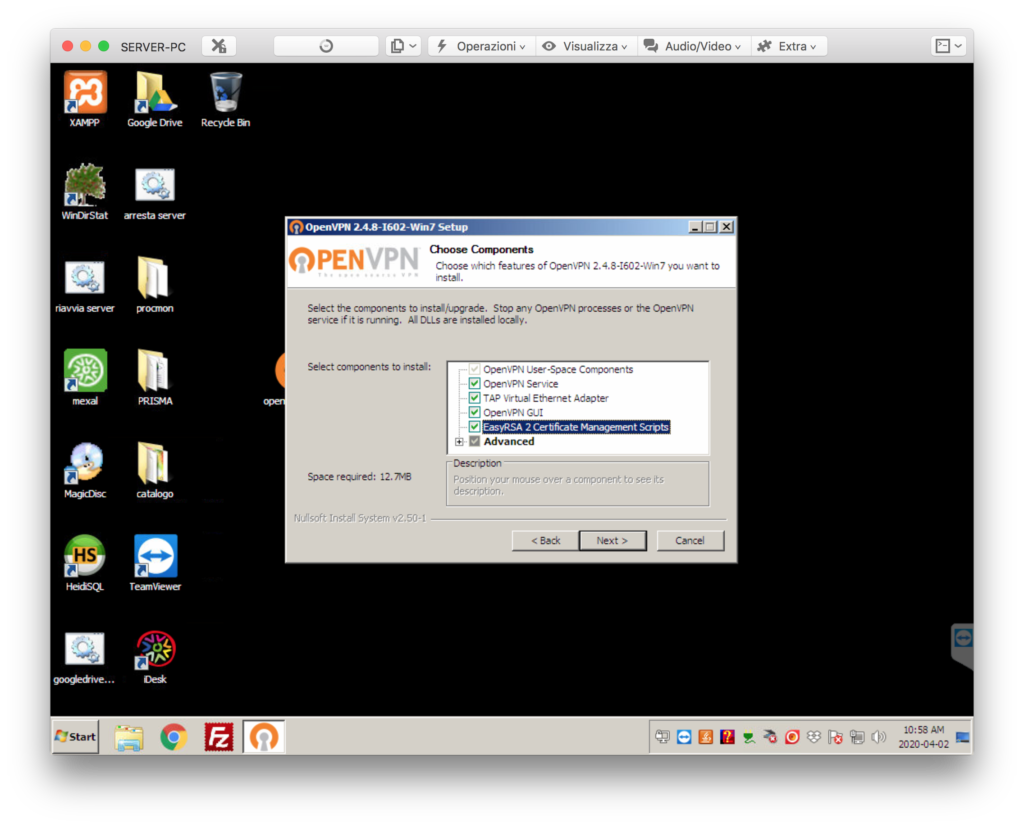Launch the MagicDisc shortcut
This screenshot has height=827, width=1024.
tap(85, 470)
